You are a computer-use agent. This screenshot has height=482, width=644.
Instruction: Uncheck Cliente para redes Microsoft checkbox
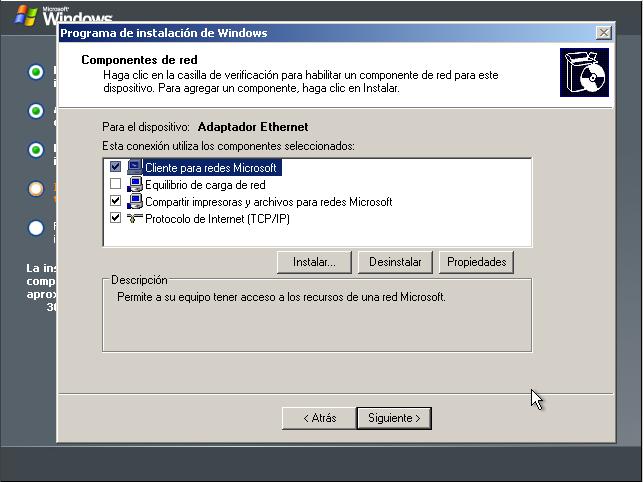pos(115,167)
